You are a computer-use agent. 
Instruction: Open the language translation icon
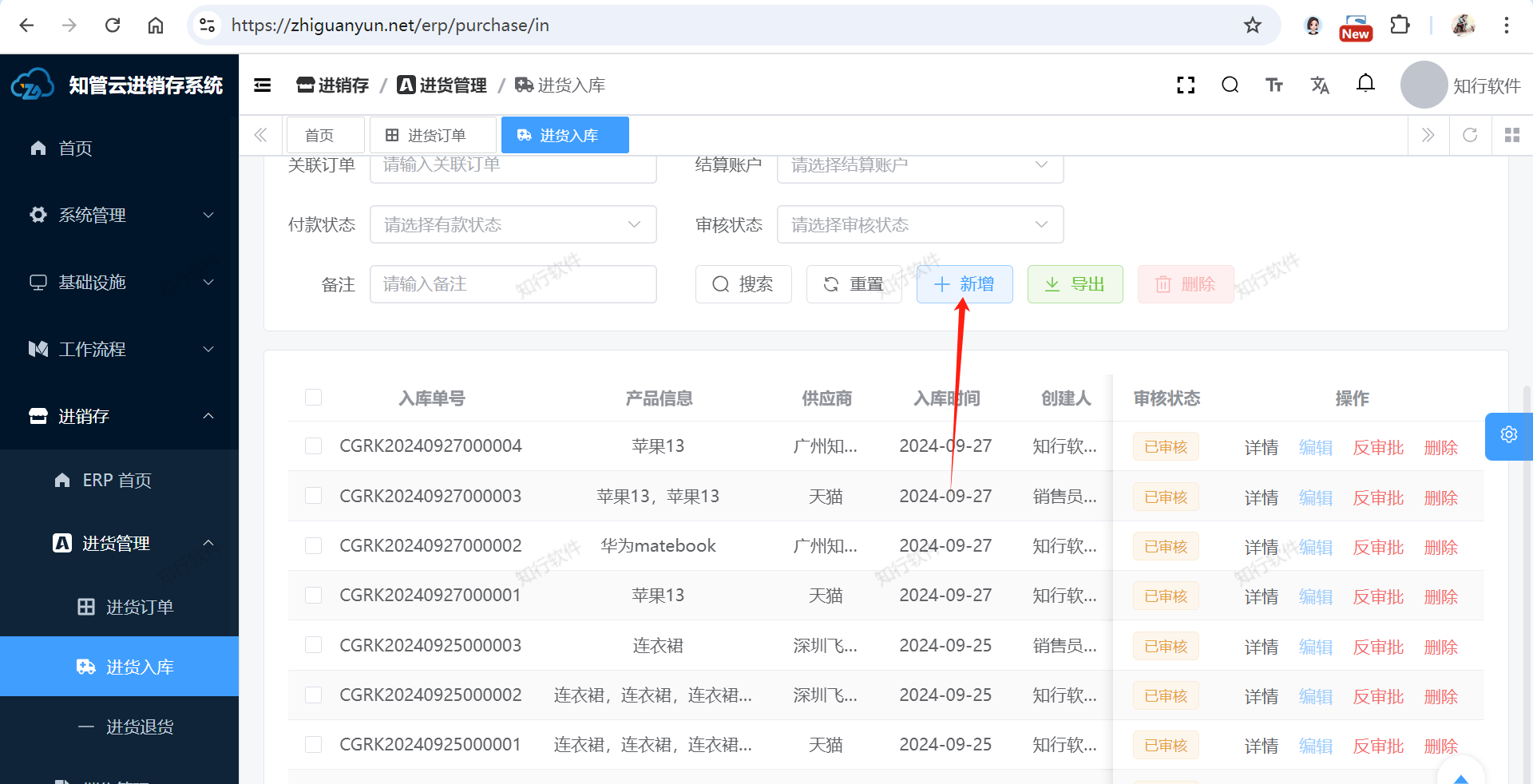[1320, 85]
